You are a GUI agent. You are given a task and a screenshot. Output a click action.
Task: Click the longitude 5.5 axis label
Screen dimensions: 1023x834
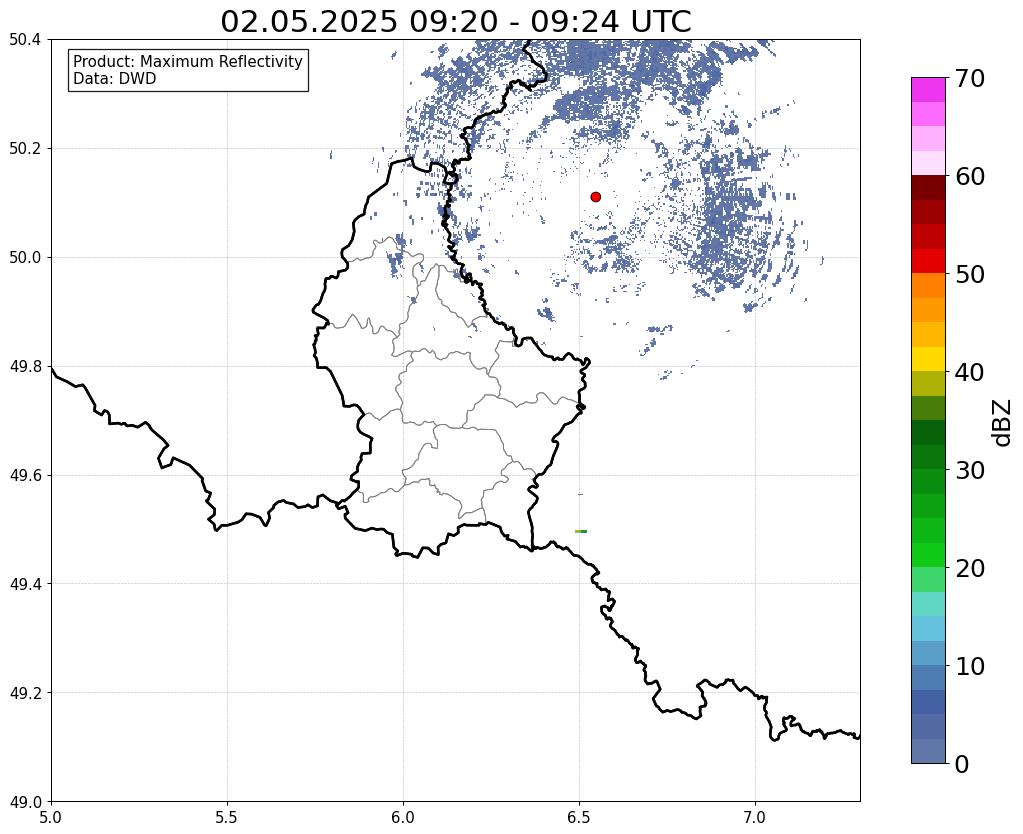pyautogui.click(x=227, y=817)
